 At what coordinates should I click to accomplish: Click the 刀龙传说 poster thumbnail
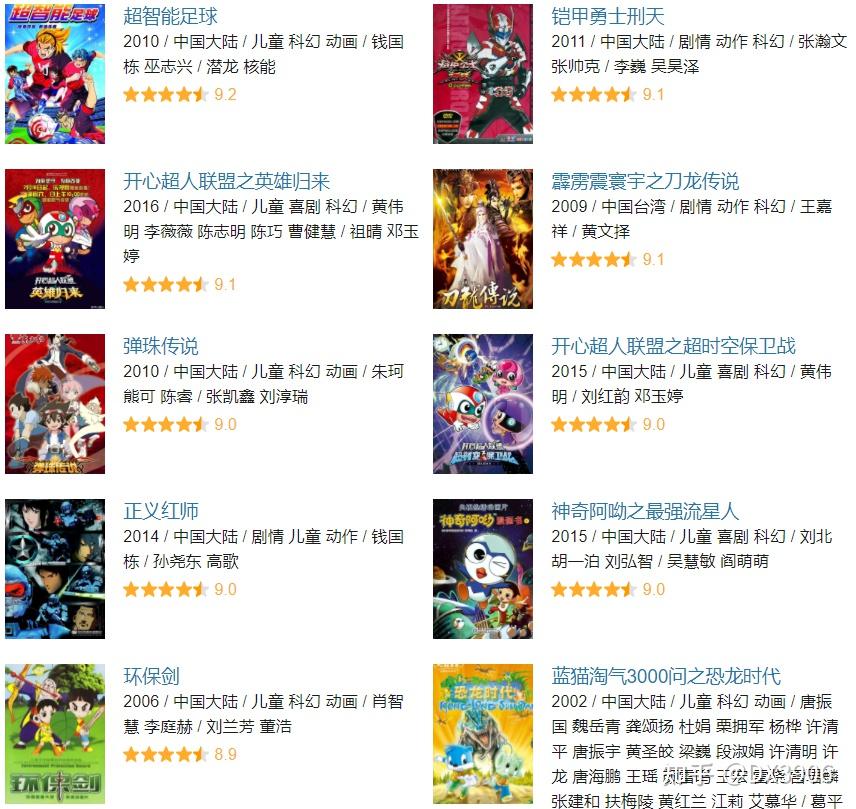click(483, 239)
